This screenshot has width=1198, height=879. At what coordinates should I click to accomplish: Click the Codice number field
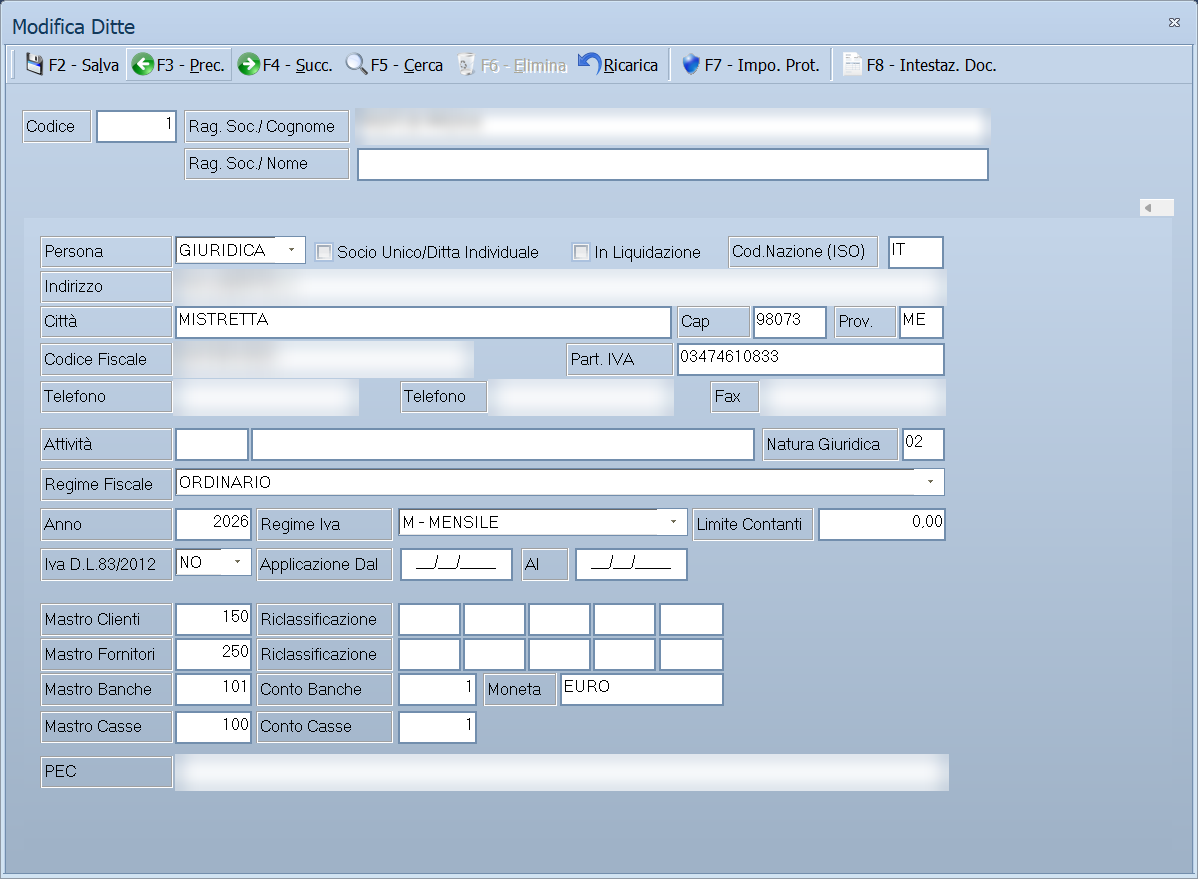point(136,126)
